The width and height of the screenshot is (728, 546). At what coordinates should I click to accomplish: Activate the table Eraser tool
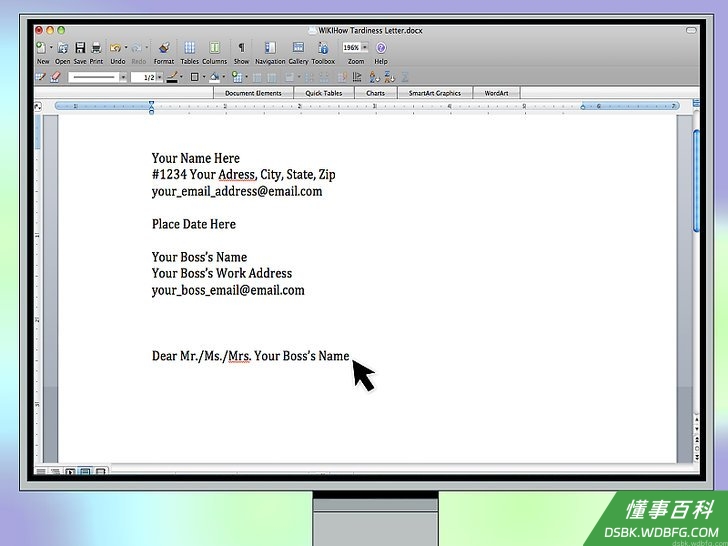pyautogui.click(x=55, y=77)
